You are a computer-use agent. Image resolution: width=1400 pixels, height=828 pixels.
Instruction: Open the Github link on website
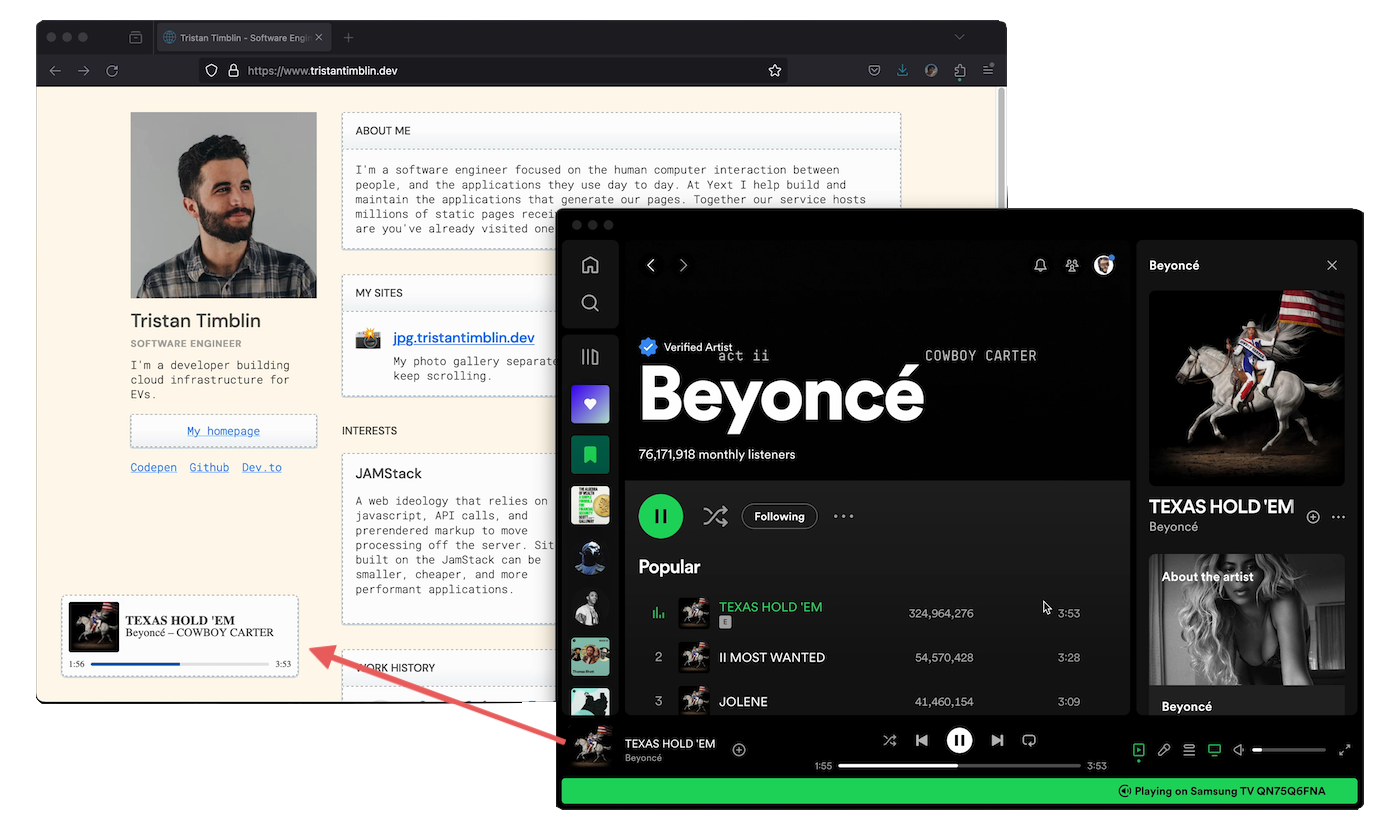click(209, 467)
